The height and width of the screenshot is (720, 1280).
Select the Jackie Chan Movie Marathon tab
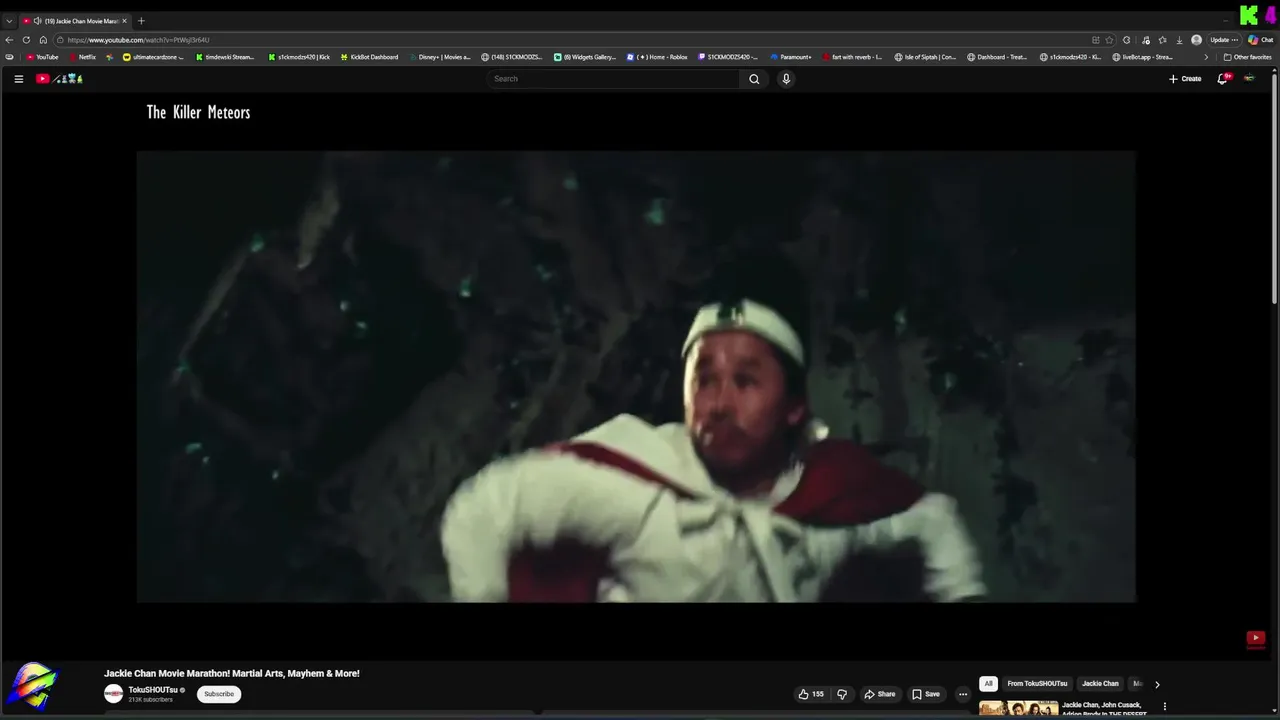[x=75, y=21]
